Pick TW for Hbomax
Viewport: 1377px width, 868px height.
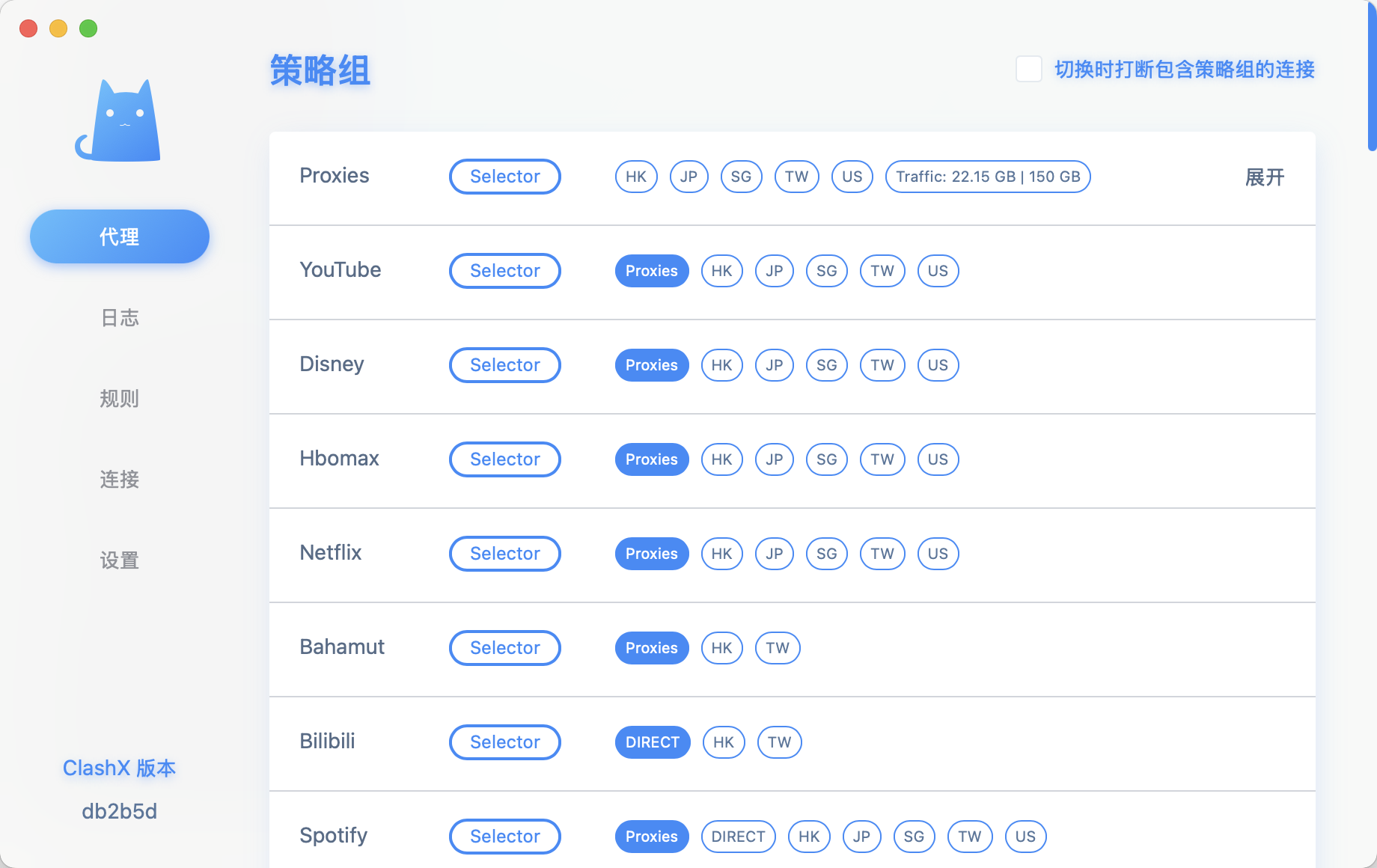(x=882, y=459)
